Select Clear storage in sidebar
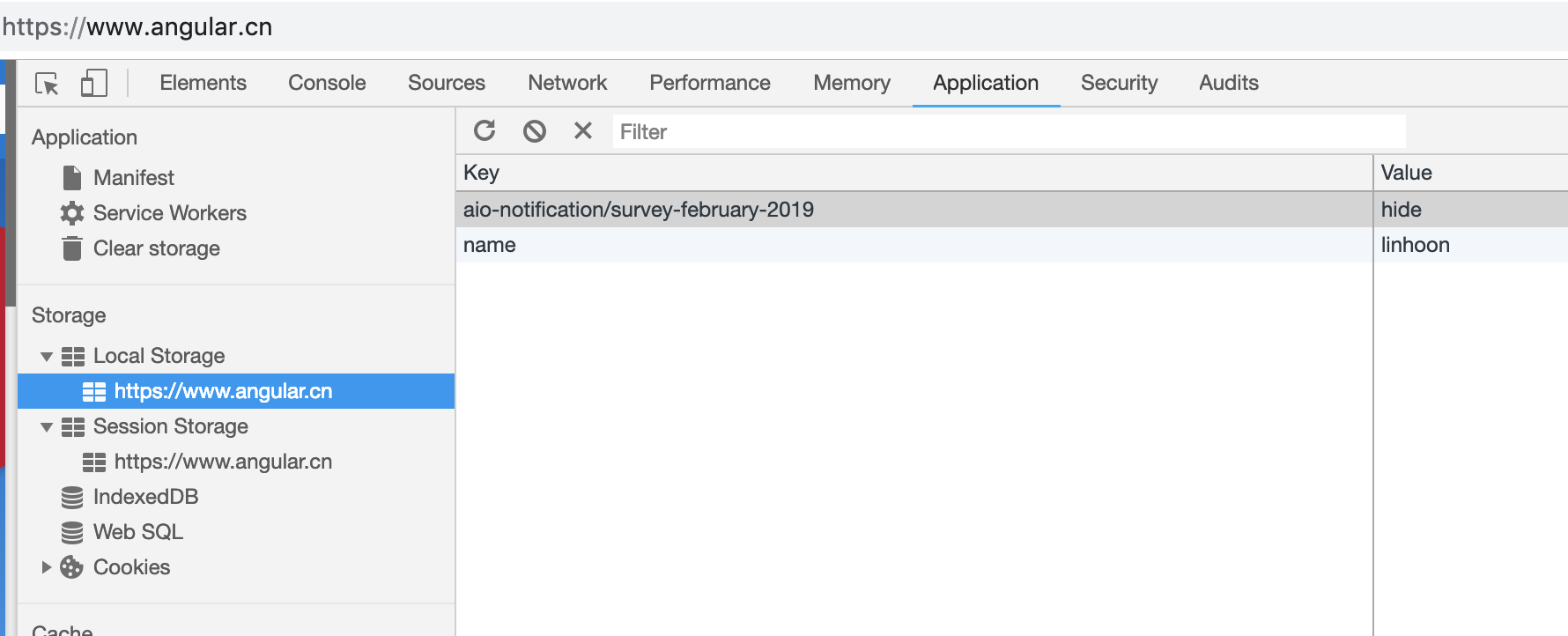 (157, 248)
